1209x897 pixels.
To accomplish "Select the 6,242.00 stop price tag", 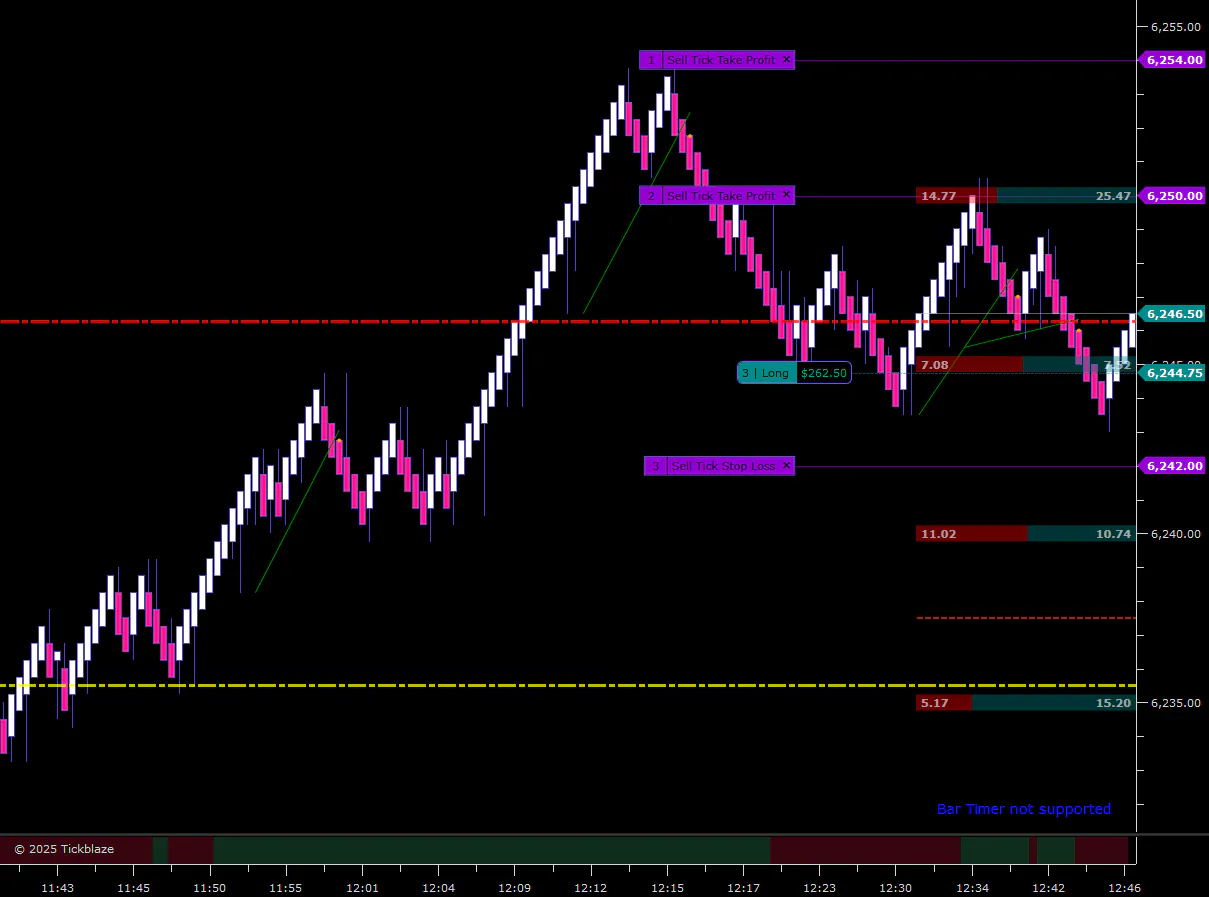I will pyautogui.click(x=1172, y=466).
